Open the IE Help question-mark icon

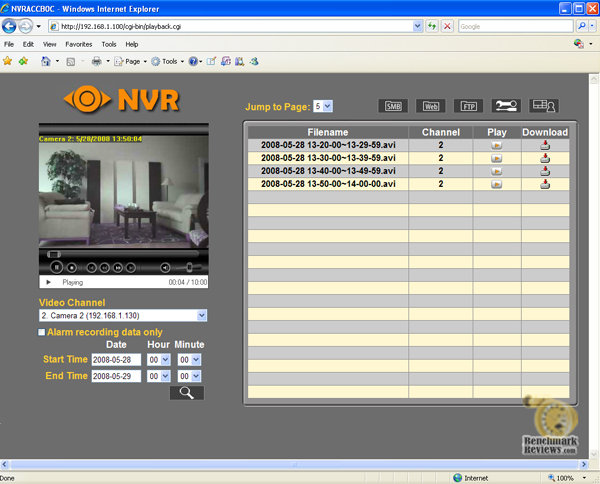[x=193, y=61]
